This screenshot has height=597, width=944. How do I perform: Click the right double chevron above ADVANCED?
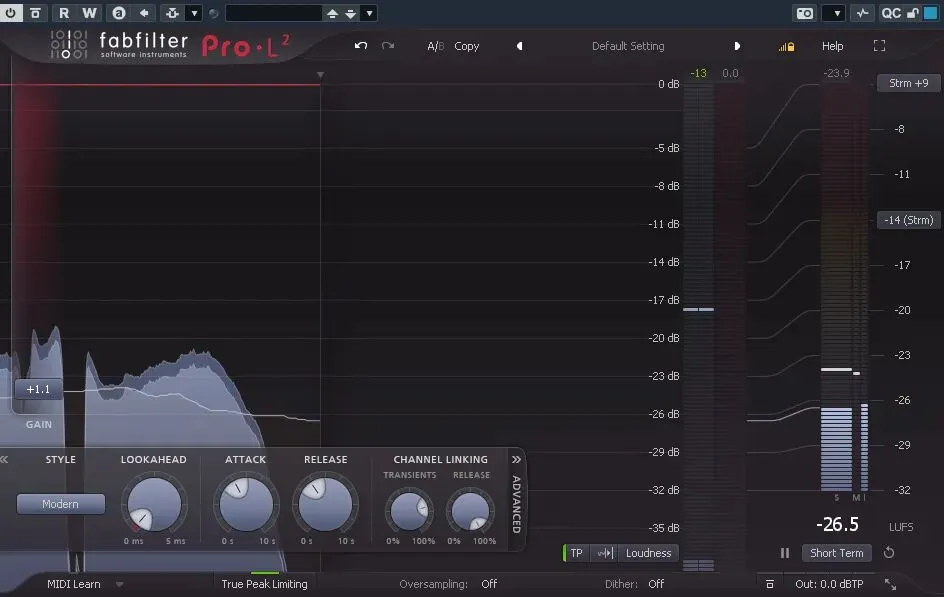click(x=517, y=460)
